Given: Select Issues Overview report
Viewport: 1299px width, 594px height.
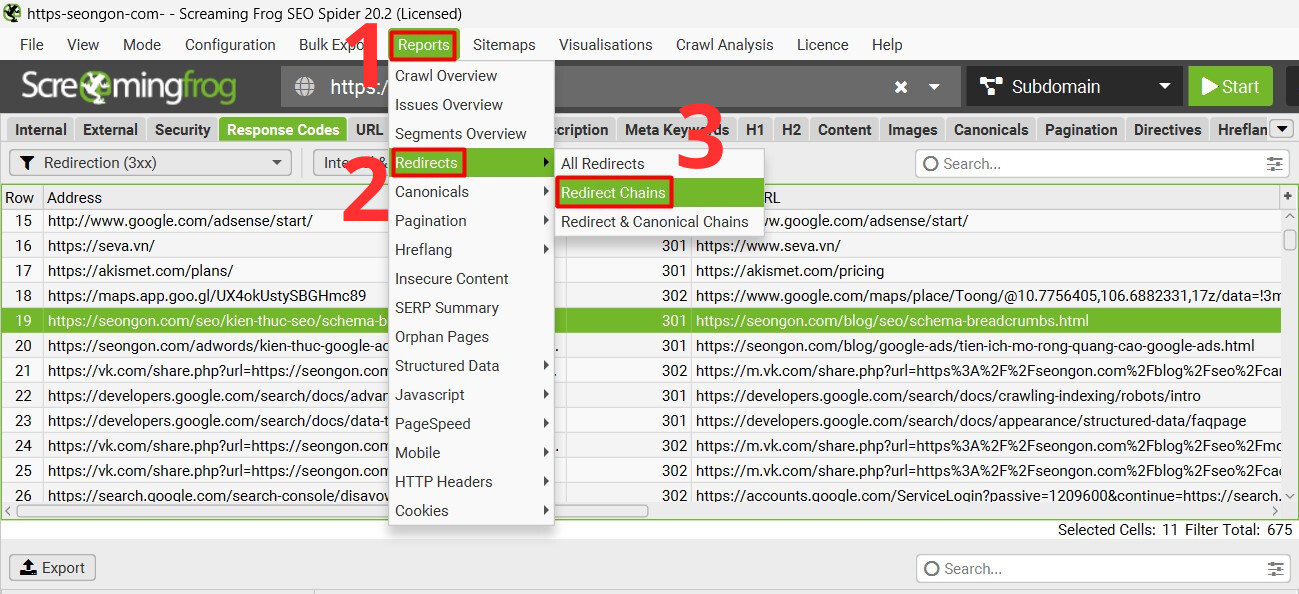Looking at the screenshot, I should click(471, 105).
